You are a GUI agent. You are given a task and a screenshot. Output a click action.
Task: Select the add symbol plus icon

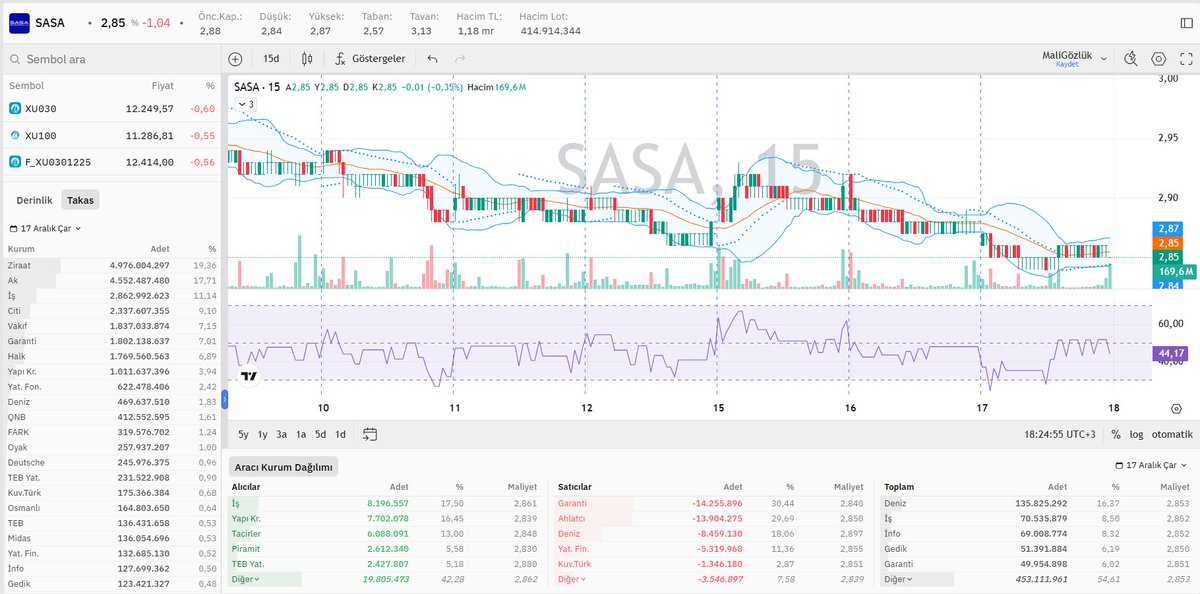(235, 58)
